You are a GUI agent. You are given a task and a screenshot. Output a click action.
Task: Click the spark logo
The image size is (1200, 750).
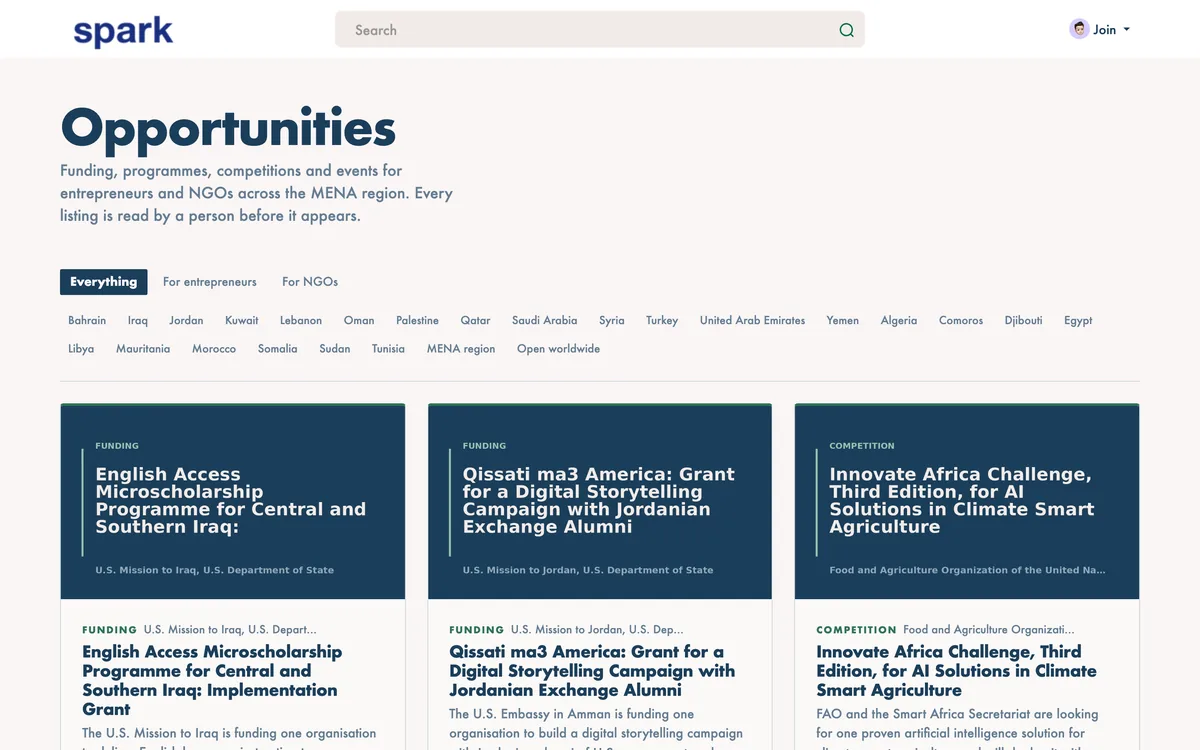click(x=123, y=31)
